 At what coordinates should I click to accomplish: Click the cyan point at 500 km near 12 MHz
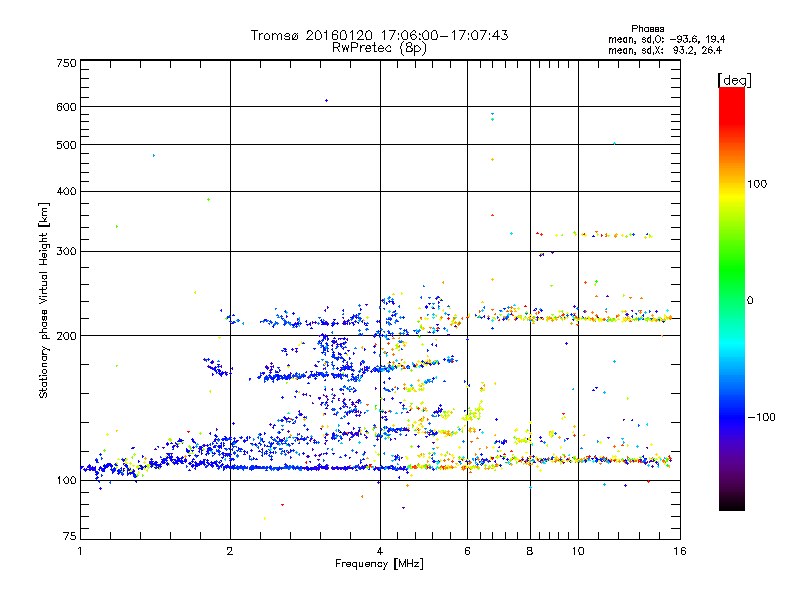click(x=614, y=144)
